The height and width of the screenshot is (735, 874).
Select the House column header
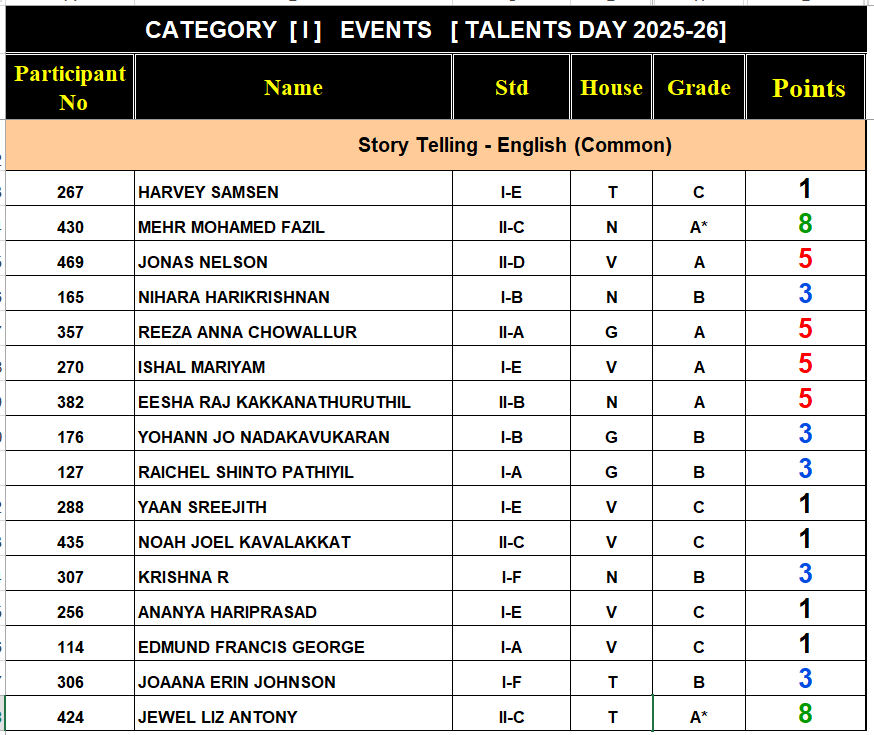[611, 87]
